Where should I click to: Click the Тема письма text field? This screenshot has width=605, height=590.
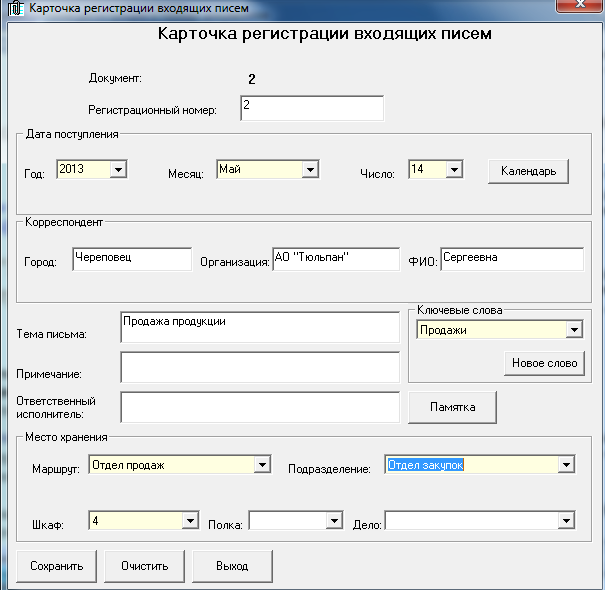point(260,327)
